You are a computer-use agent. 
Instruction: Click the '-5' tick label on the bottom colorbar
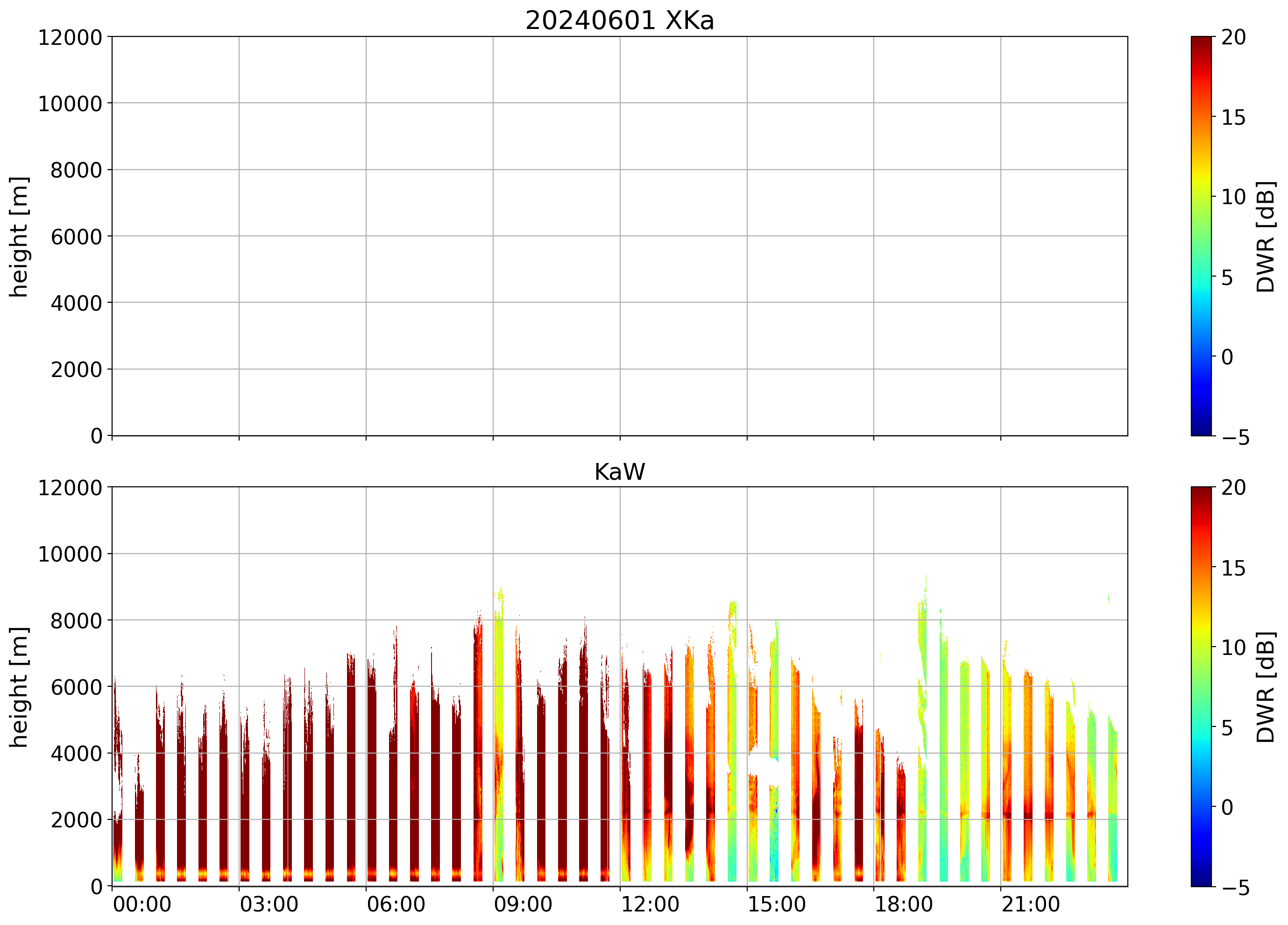(1235, 888)
